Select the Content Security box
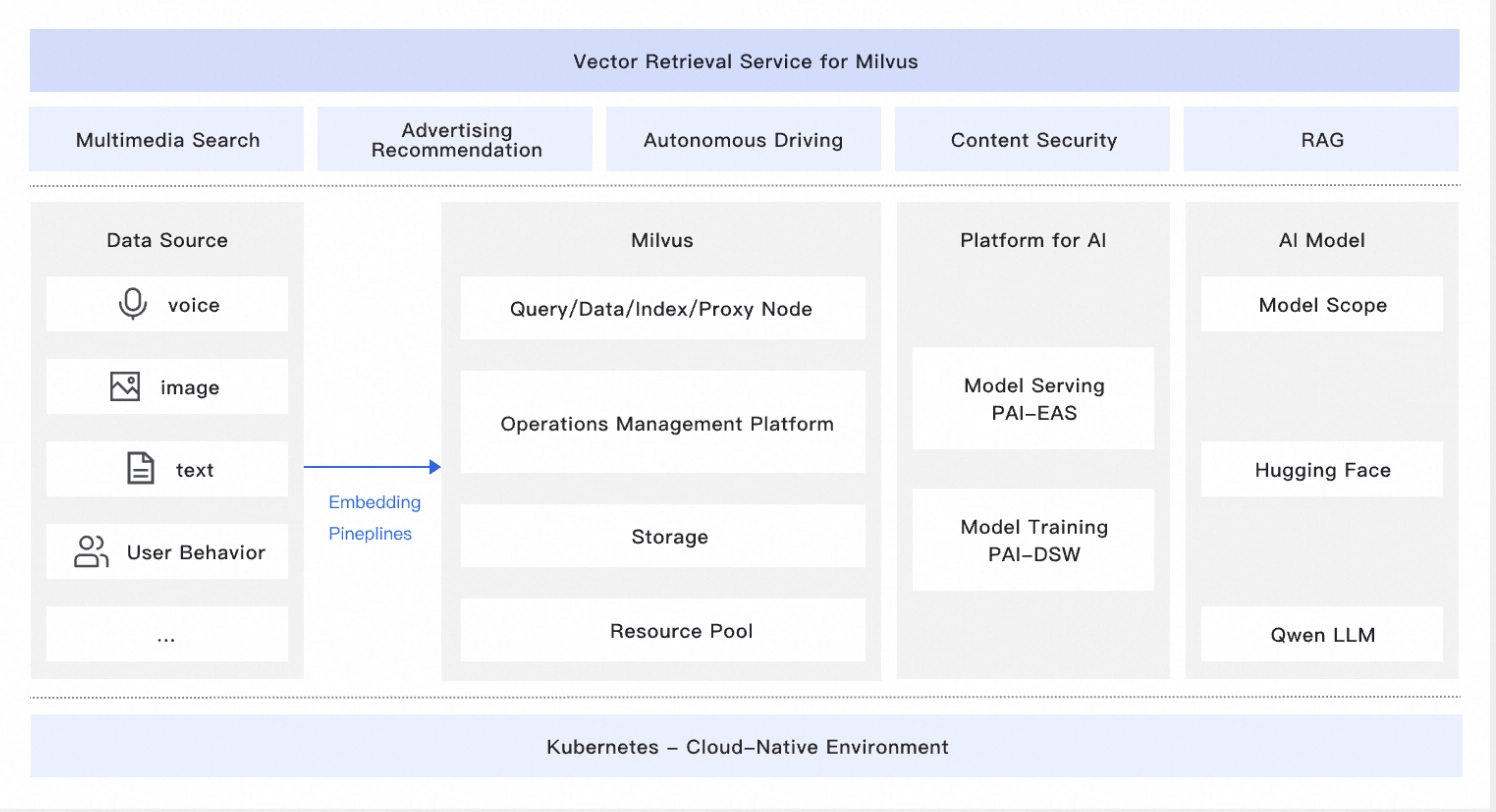The height and width of the screenshot is (812, 1496). point(1033,140)
